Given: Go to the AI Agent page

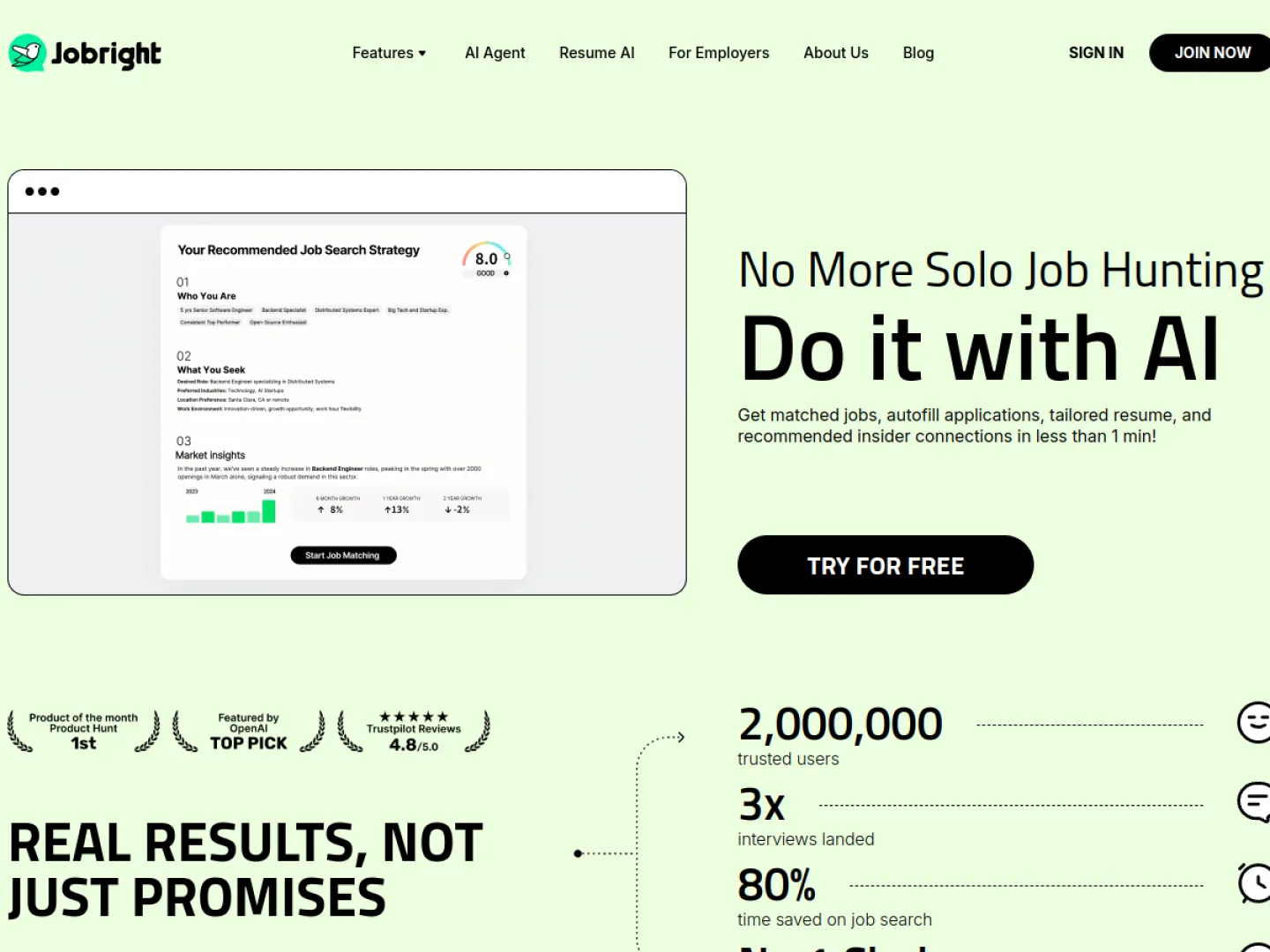Looking at the screenshot, I should click(495, 53).
